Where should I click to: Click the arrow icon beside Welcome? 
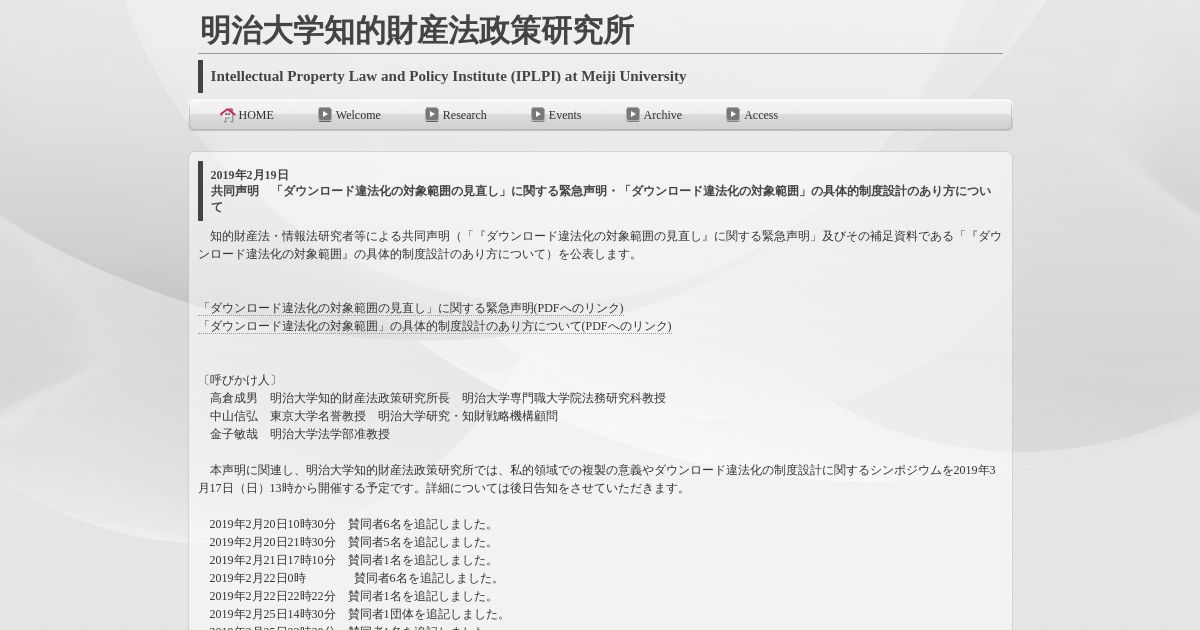pyautogui.click(x=325, y=115)
